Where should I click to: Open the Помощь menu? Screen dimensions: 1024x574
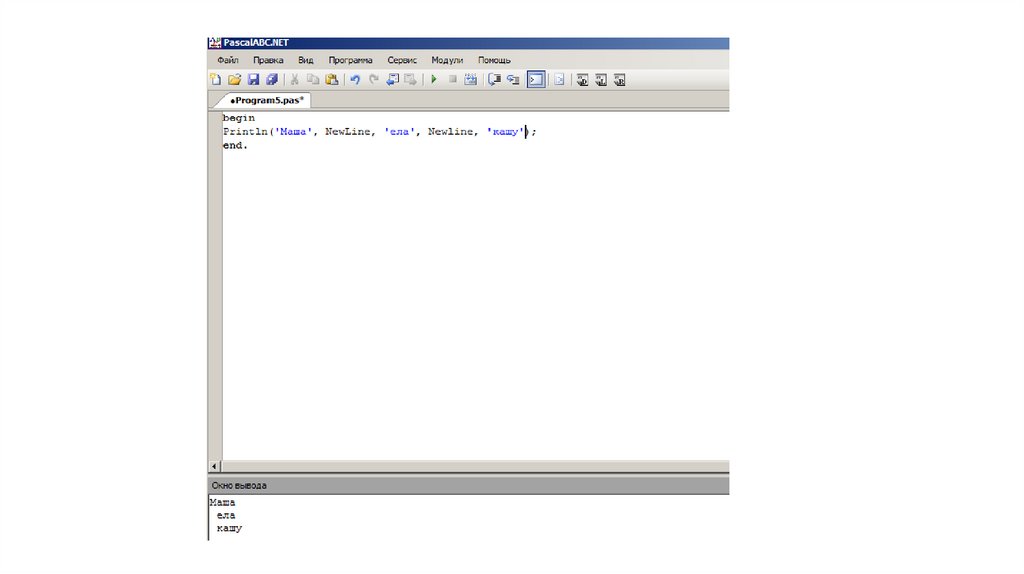pos(494,60)
